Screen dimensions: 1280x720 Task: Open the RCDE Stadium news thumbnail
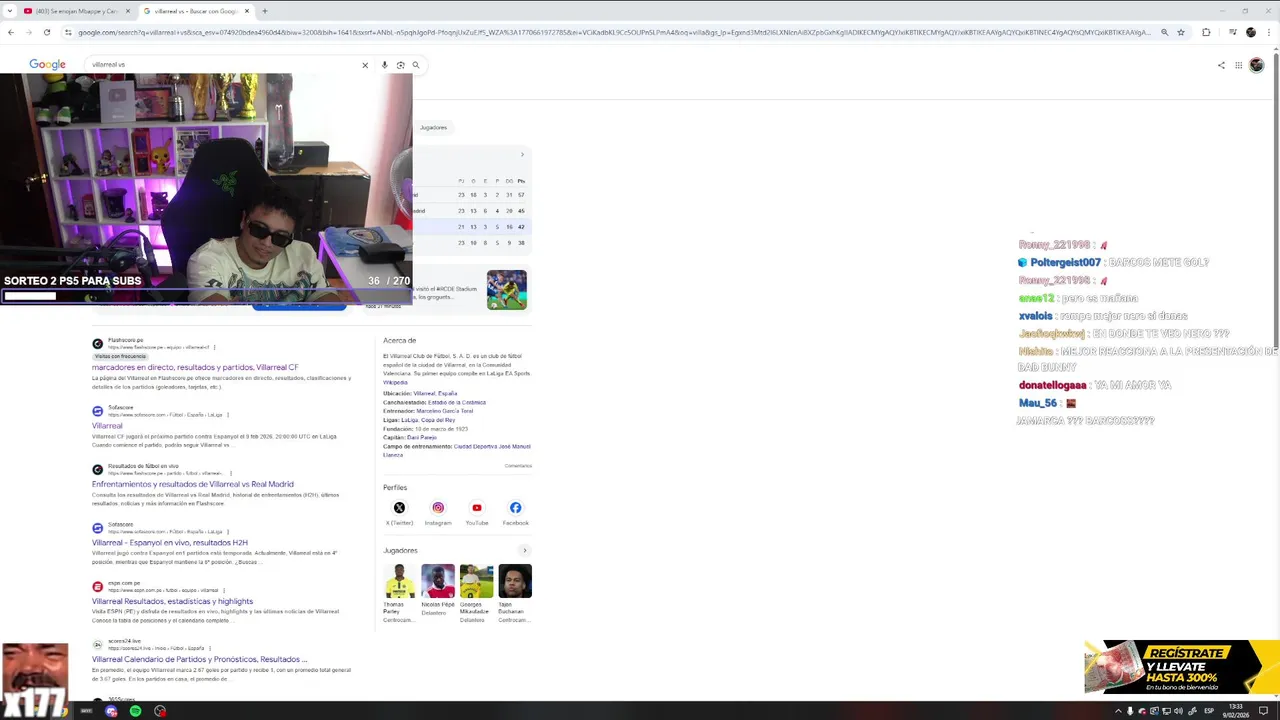point(507,290)
